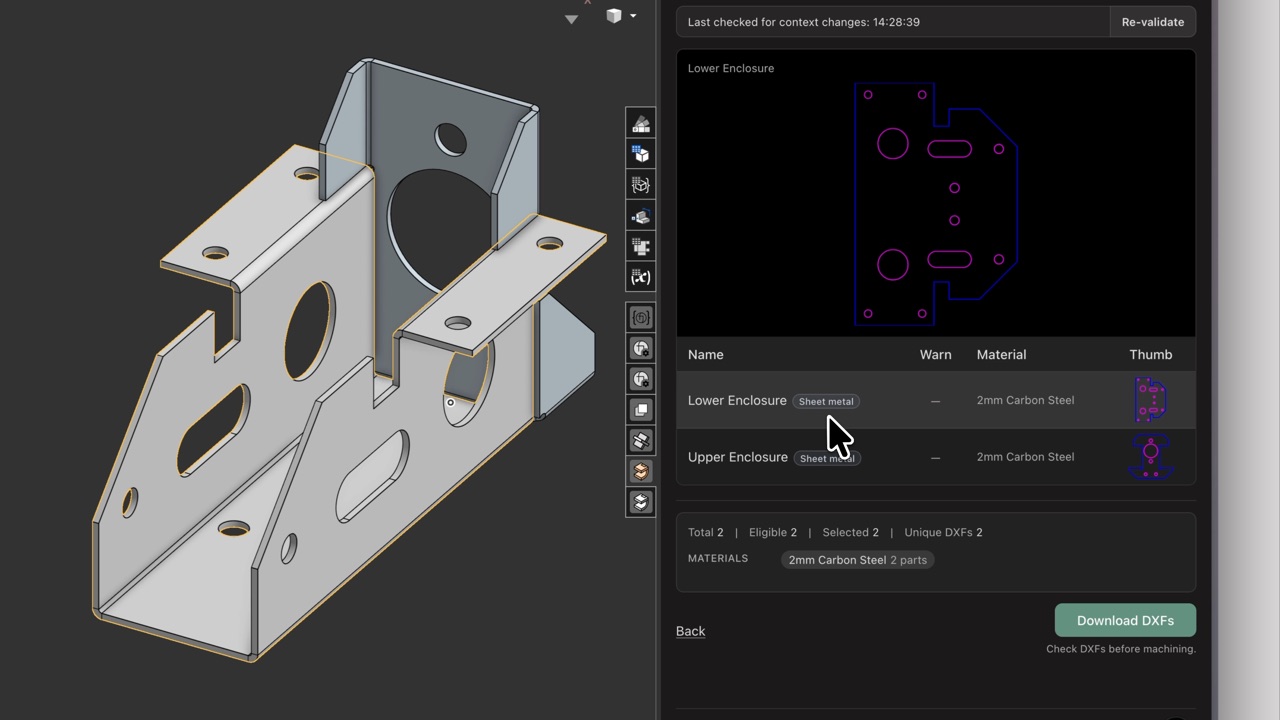Sort by the Material column header

[x=1001, y=354]
